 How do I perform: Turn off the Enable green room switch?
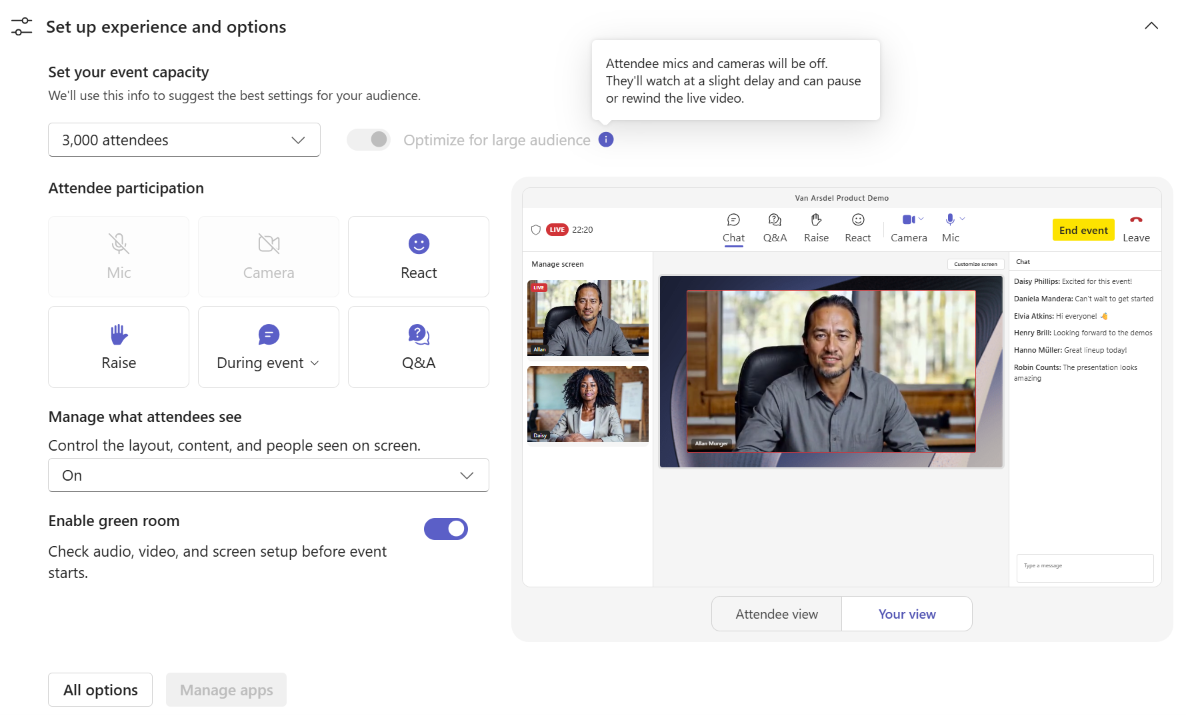coord(446,529)
